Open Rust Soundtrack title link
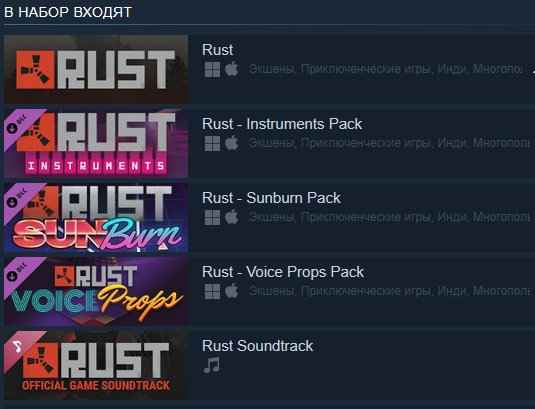 pos(257,346)
